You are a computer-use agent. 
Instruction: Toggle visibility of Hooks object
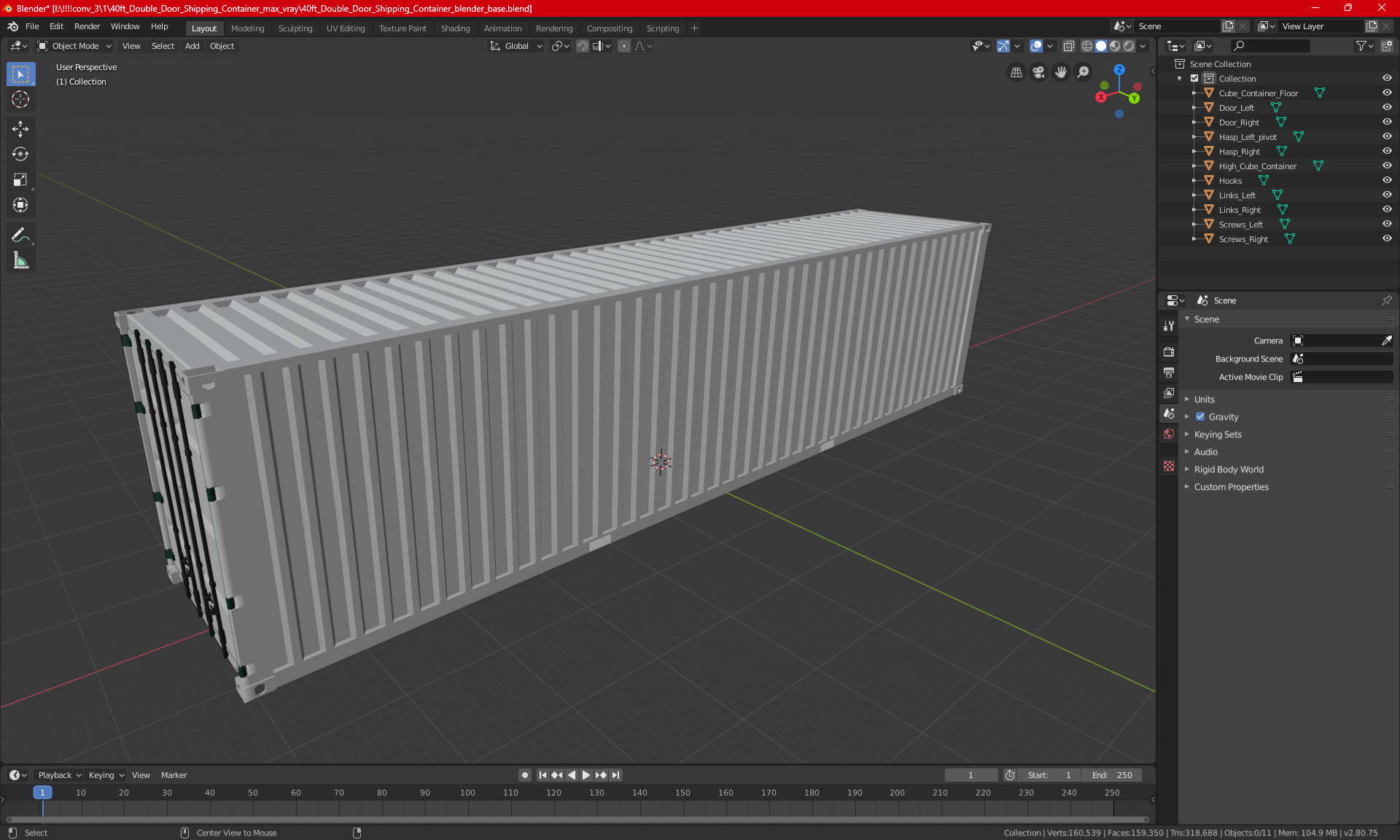coord(1387,180)
